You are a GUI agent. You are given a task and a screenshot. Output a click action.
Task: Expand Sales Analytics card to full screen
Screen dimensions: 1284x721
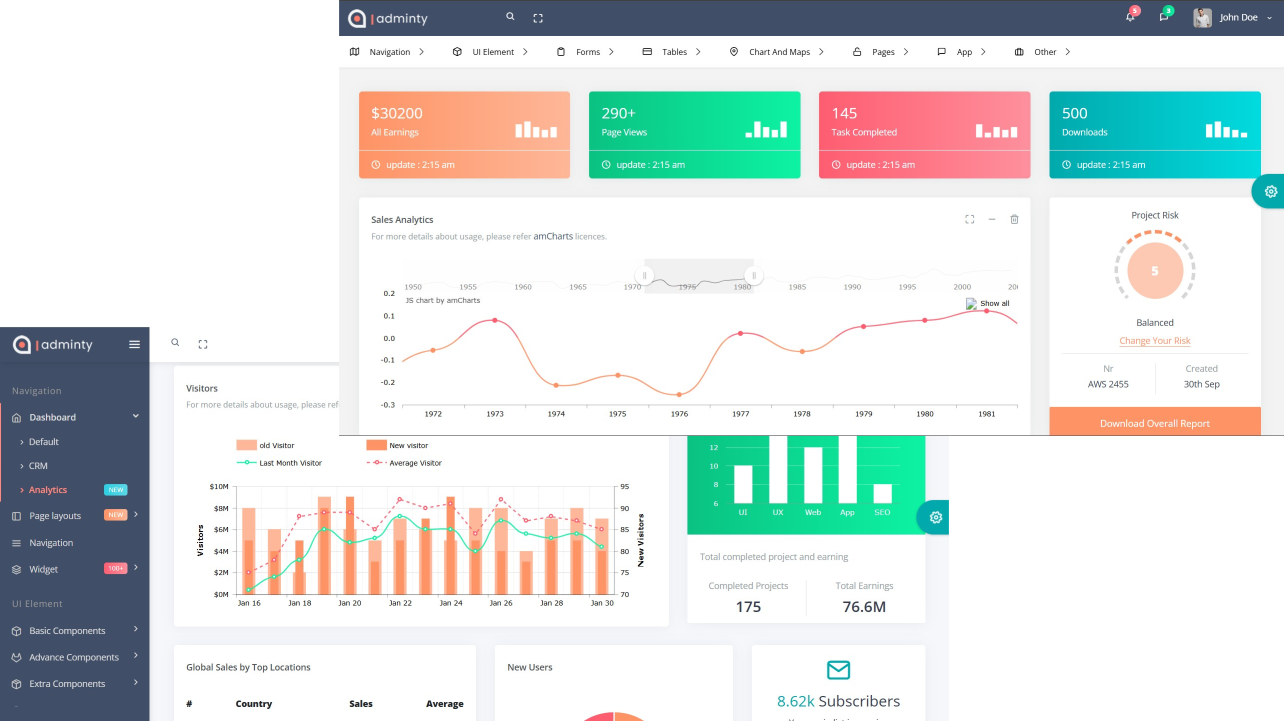(x=969, y=219)
